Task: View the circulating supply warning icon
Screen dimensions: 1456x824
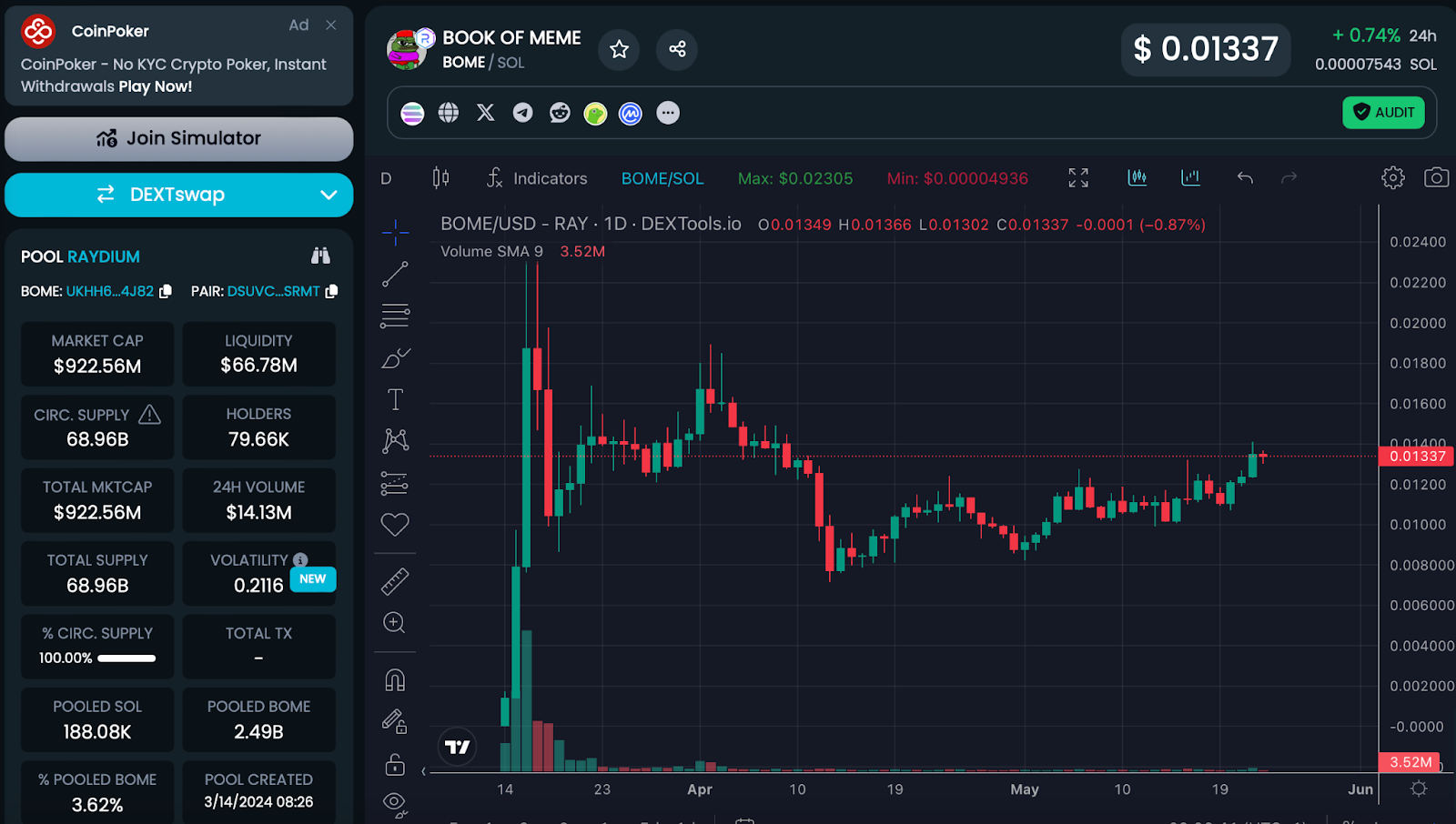Action: (x=149, y=415)
